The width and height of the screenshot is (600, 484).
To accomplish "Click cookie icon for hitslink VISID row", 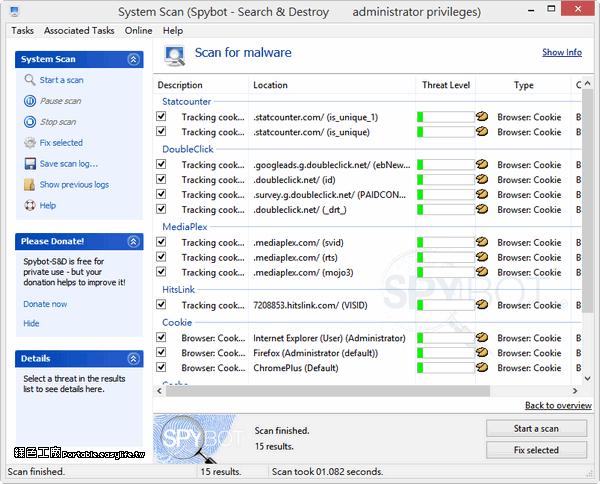I will [482, 305].
